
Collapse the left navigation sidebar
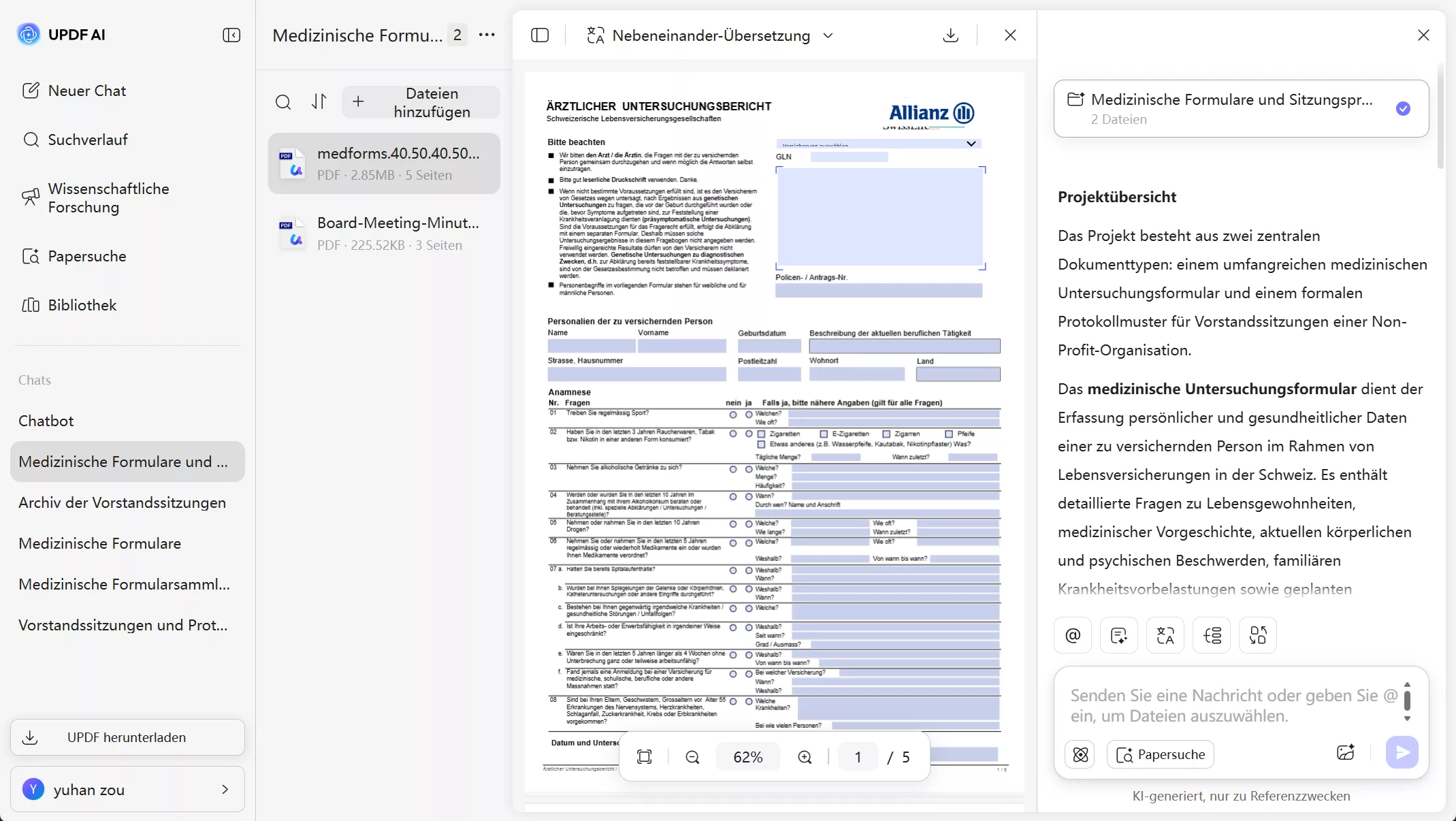click(231, 35)
